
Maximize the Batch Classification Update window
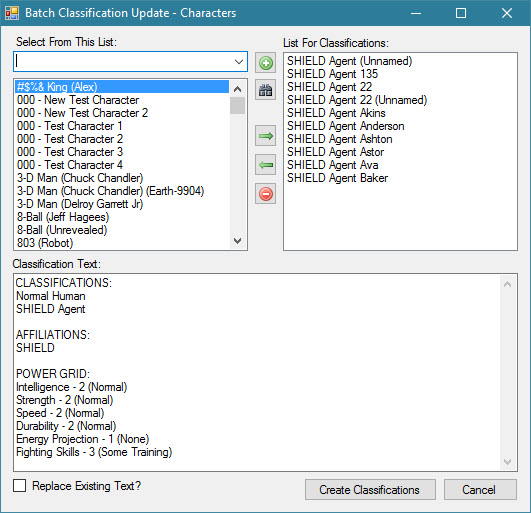pyautogui.click(x=461, y=13)
